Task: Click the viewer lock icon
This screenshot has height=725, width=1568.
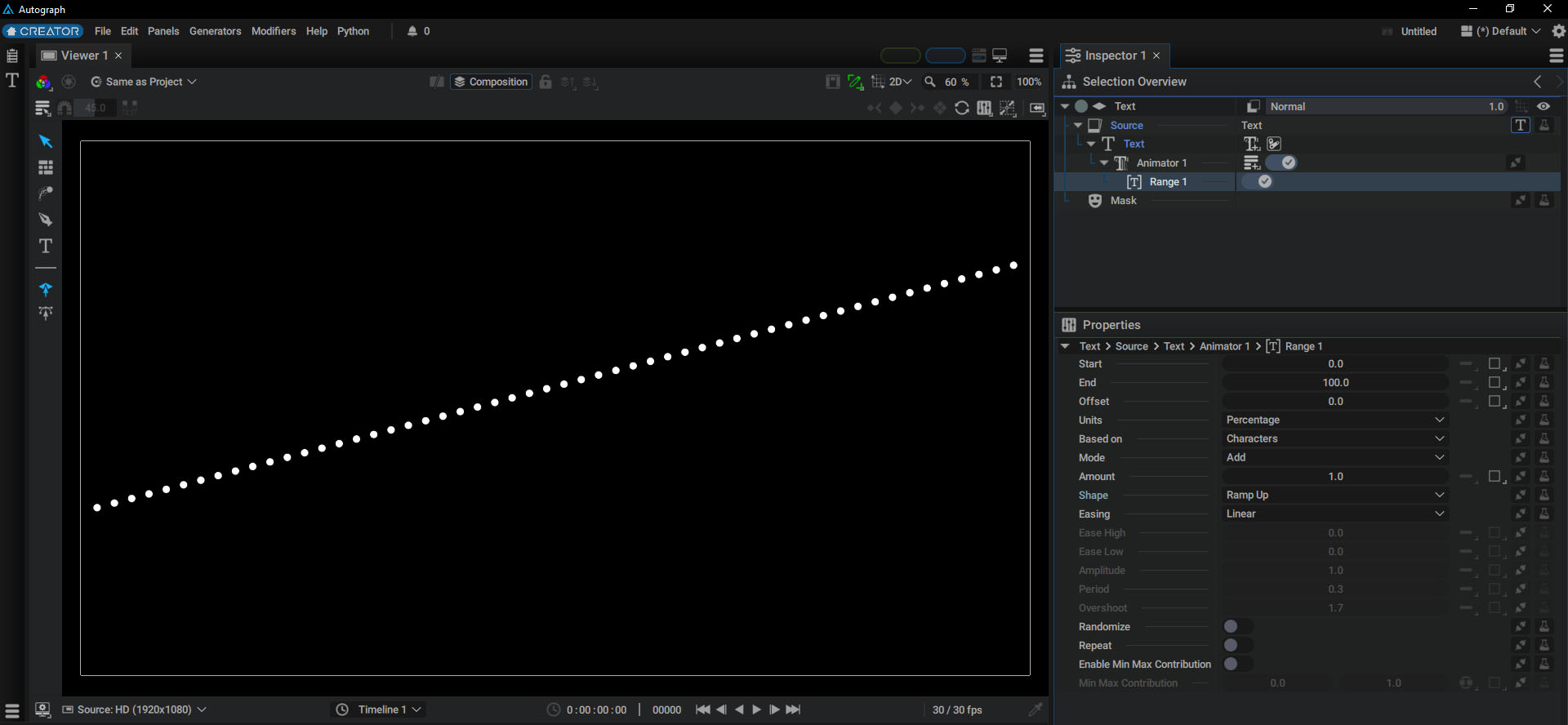Action: click(546, 82)
